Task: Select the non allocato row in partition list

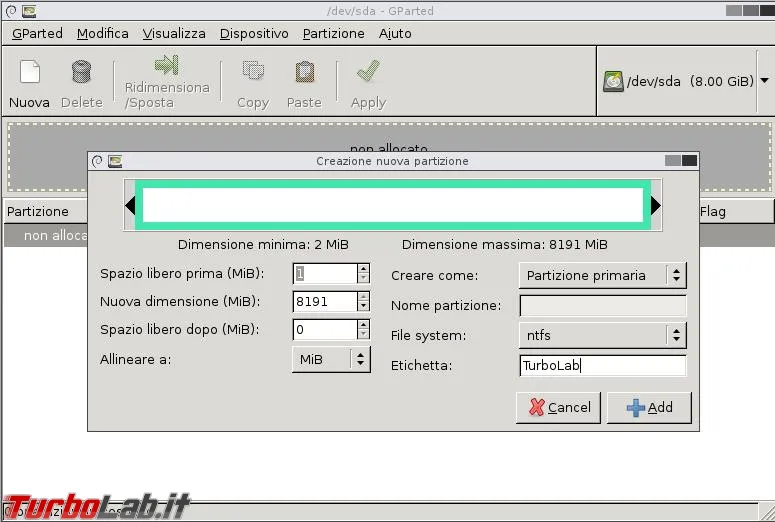Action: point(45,235)
